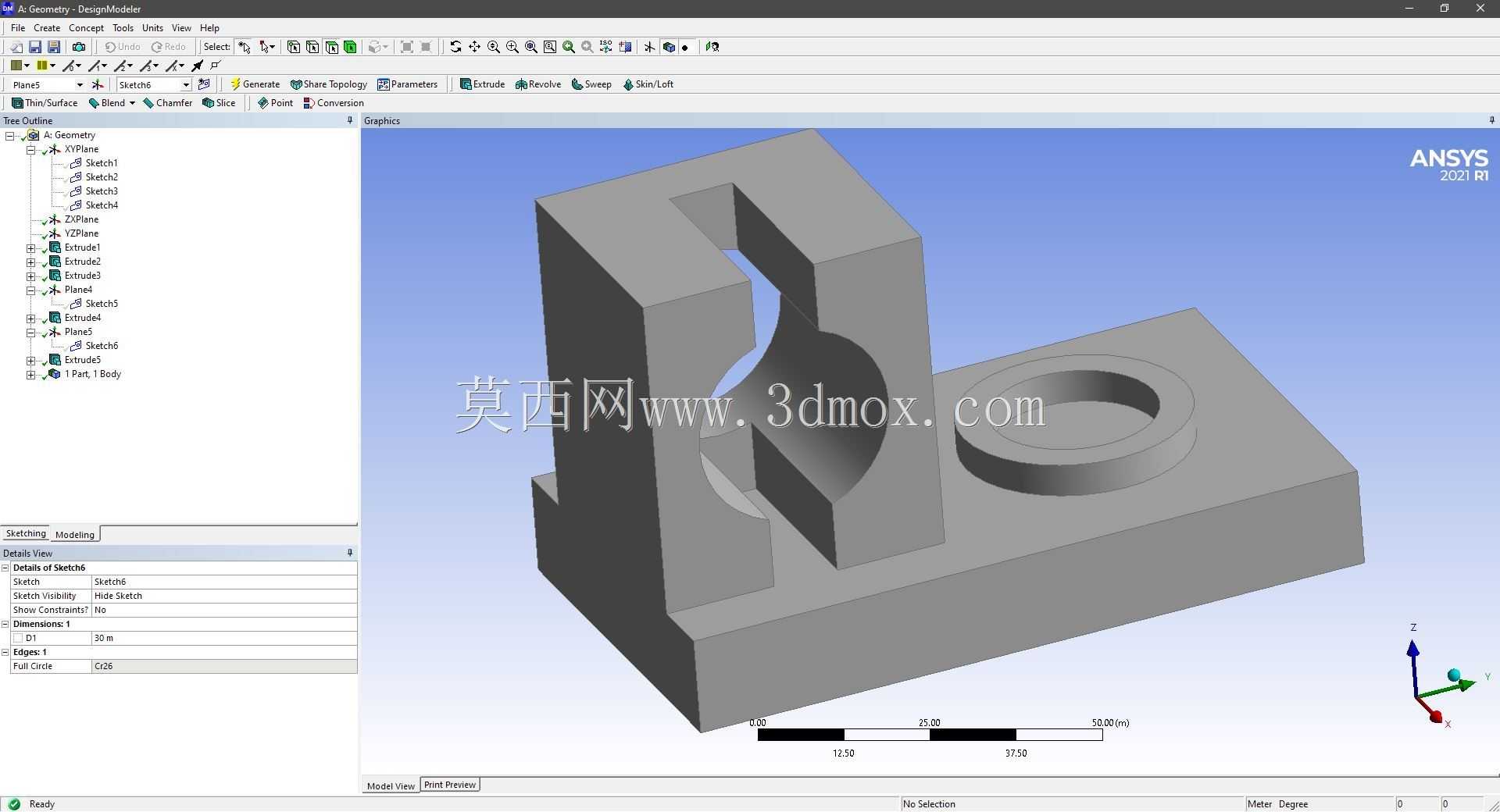Click Zoom to Fit icon
Screen dimensions: 1500x812
[x=531, y=47]
